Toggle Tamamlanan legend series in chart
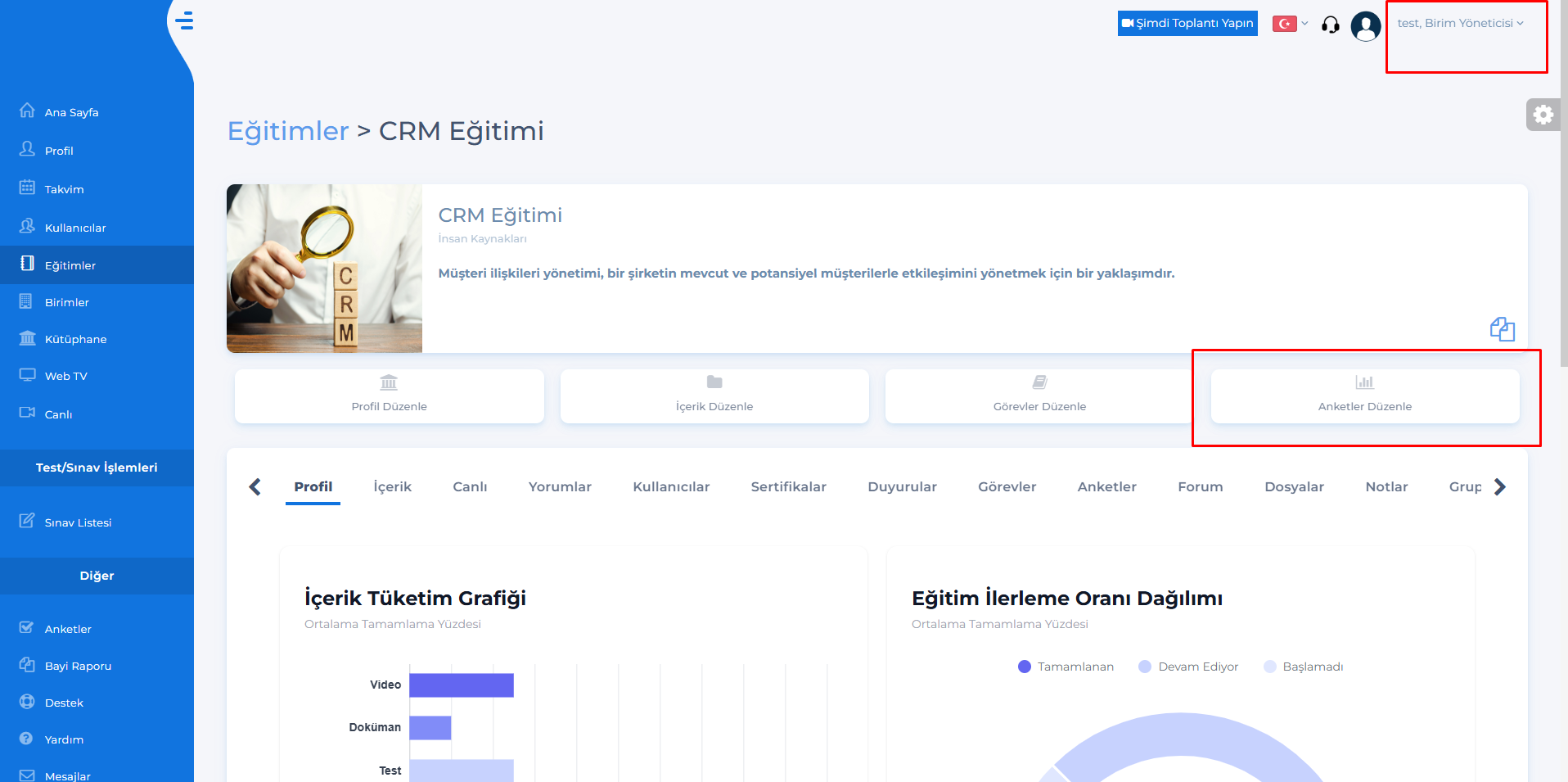1568x782 pixels. (x=1066, y=667)
